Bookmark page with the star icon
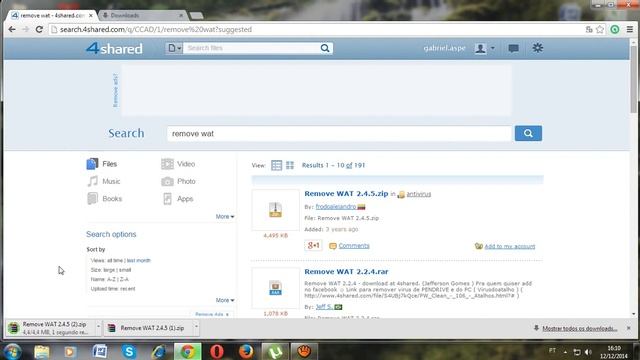The width and height of the screenshot is (640, 360). point(600,29)
